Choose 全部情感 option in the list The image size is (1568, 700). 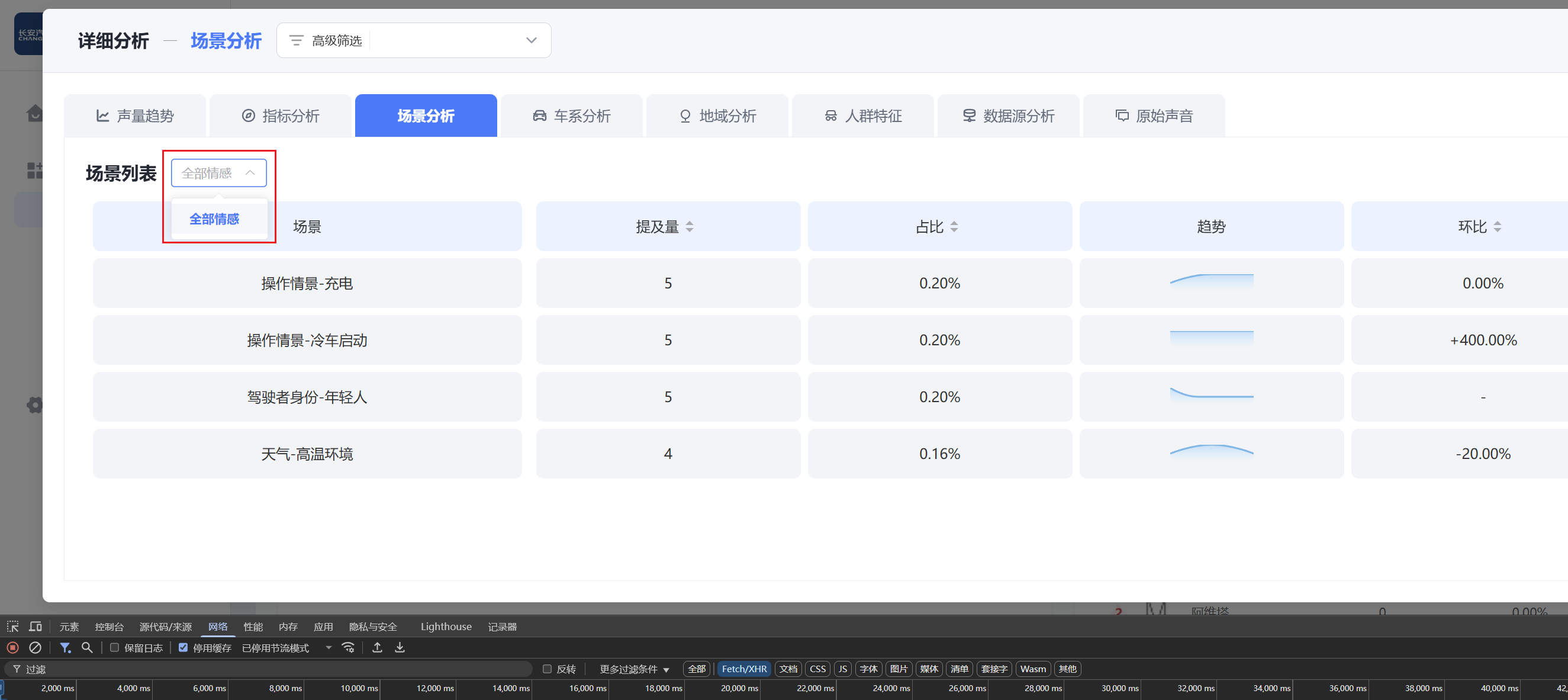214,219
